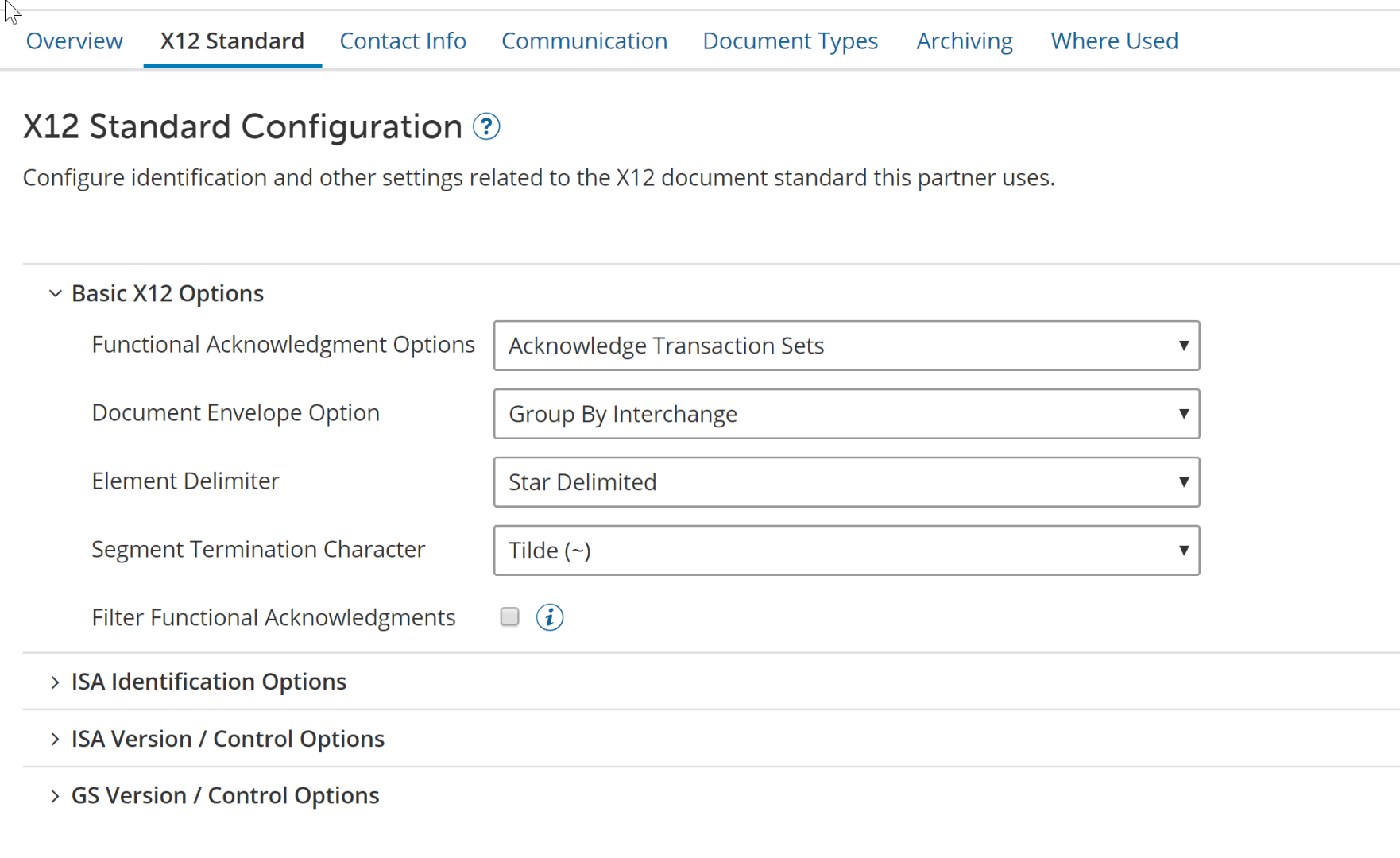Click the info icon for Filter Functional Acknowledgments
The height and width of the screenshot is (858, 1400).
tap(549, 617)
